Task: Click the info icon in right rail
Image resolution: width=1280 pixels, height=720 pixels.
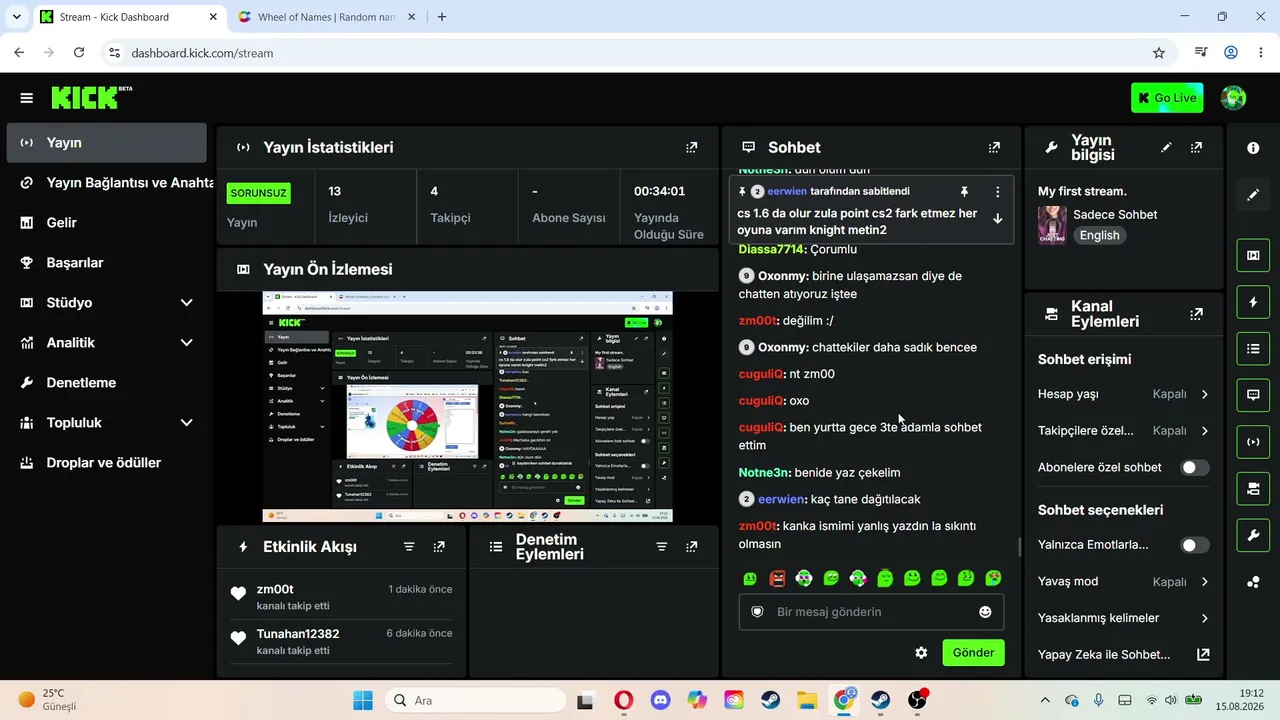Action: (x=1253, y=148)
